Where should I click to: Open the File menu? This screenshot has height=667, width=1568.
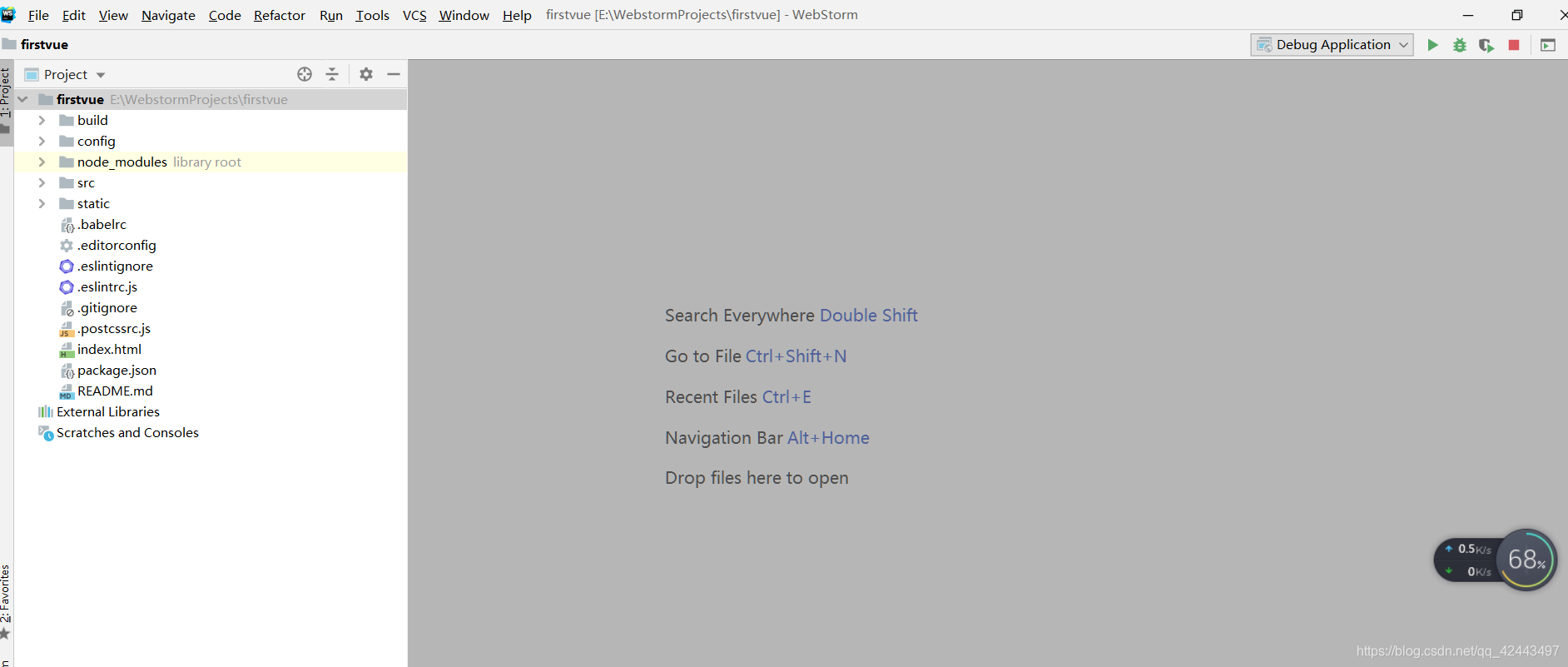[38, 15]
